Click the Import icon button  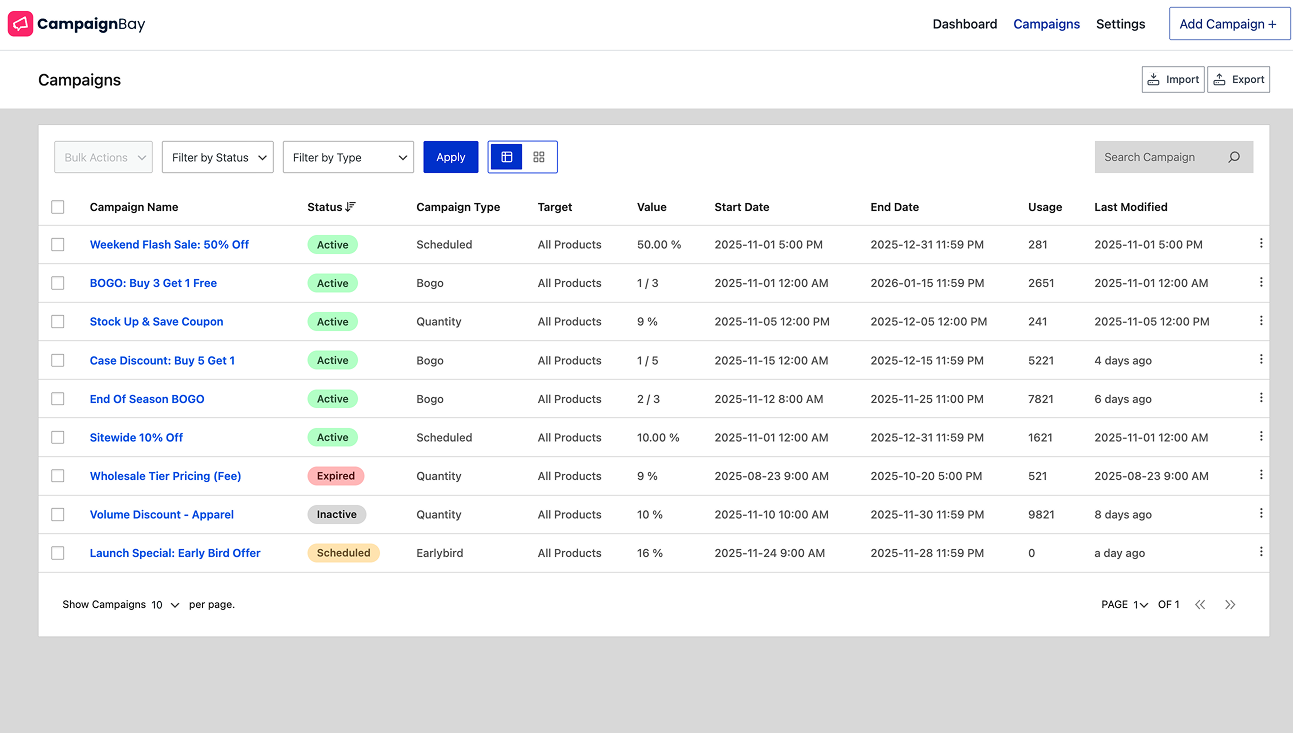click(x=1155, y=79)
